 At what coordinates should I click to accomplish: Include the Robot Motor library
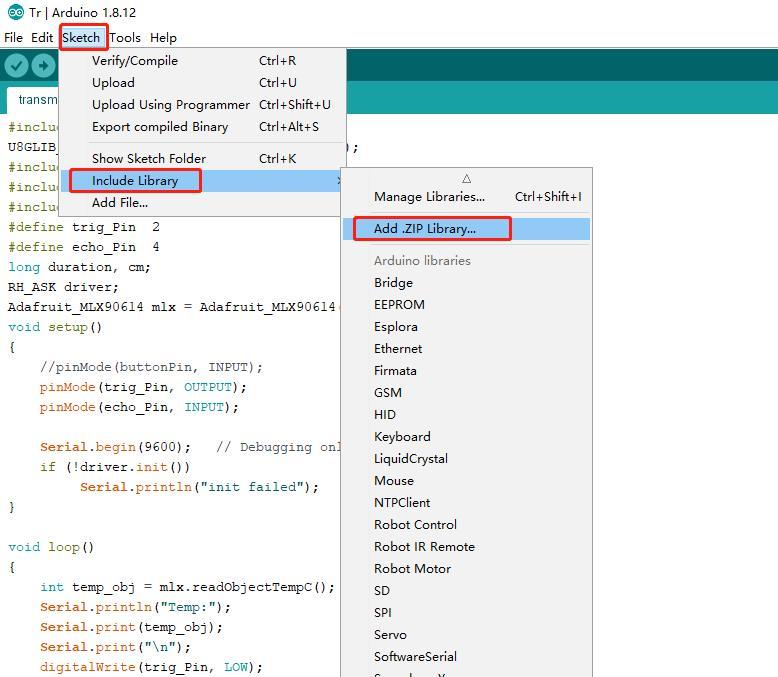coord(466,568)
